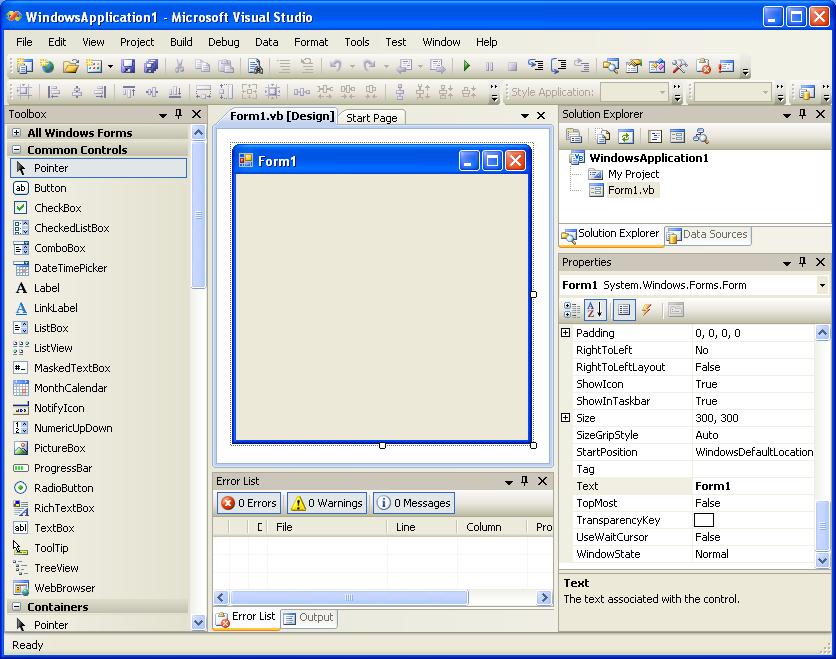Screen dimensions: 836x659
Task: Open the Format menu
Action: click(310, 42)
